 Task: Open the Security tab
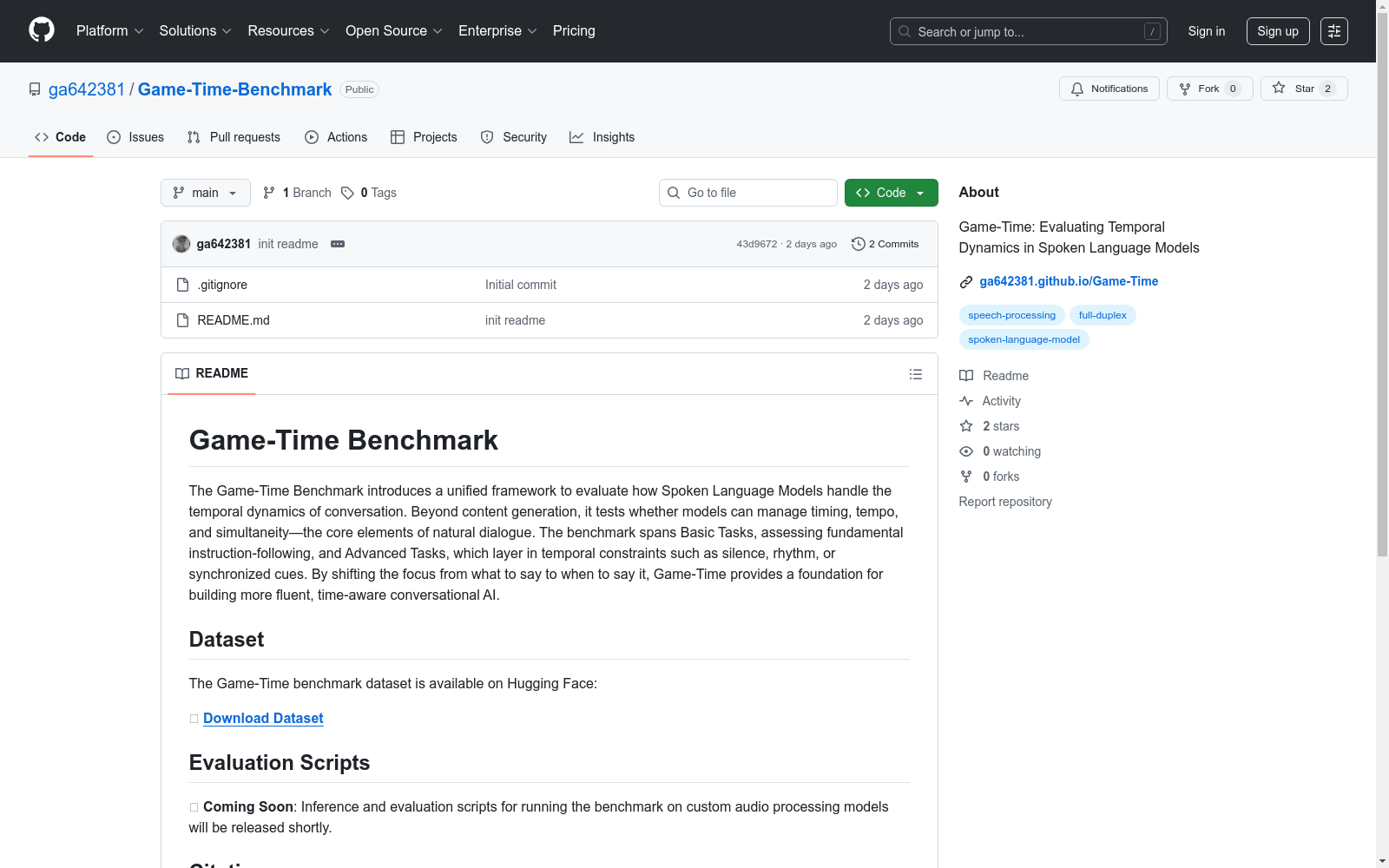coord(514,137)
